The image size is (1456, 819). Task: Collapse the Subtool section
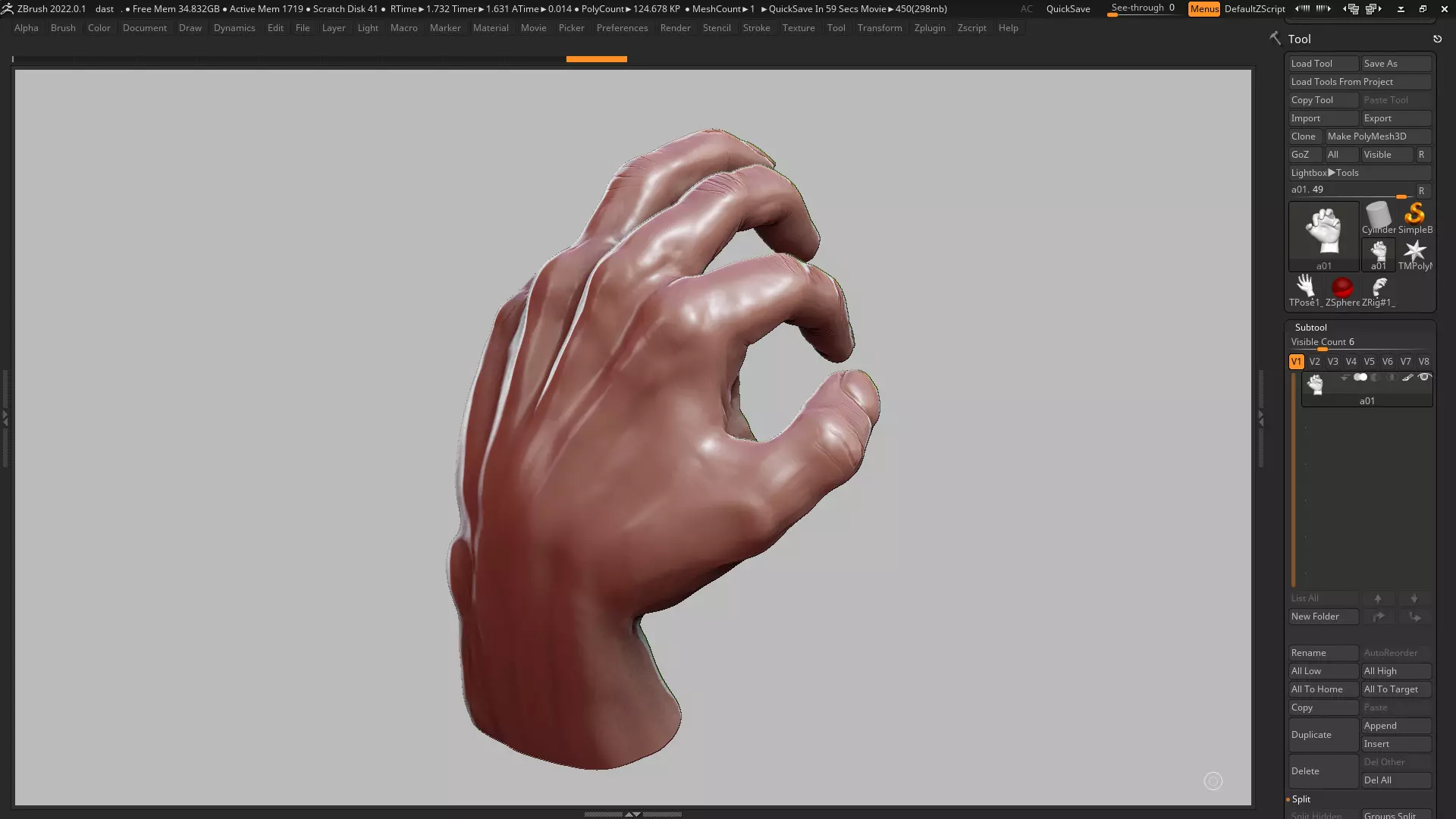coord(1310,328)
